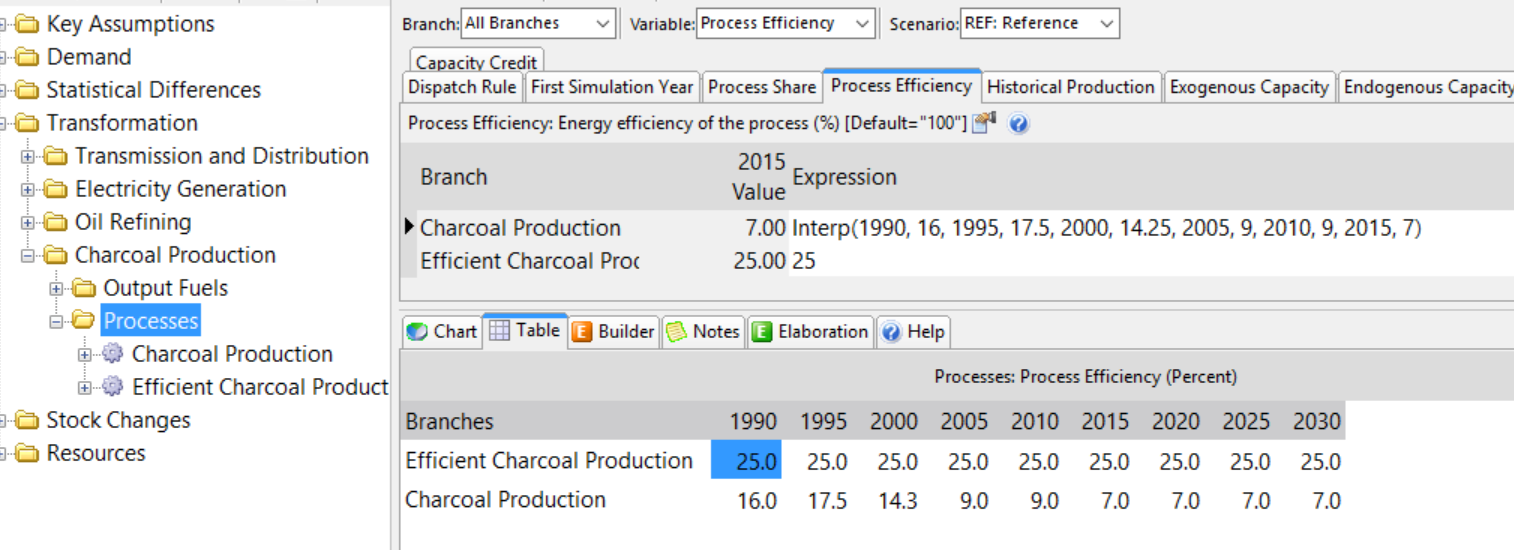Click the Transformation folder icon
Viewport: 1514px width, 550px height.
(28, 123)
